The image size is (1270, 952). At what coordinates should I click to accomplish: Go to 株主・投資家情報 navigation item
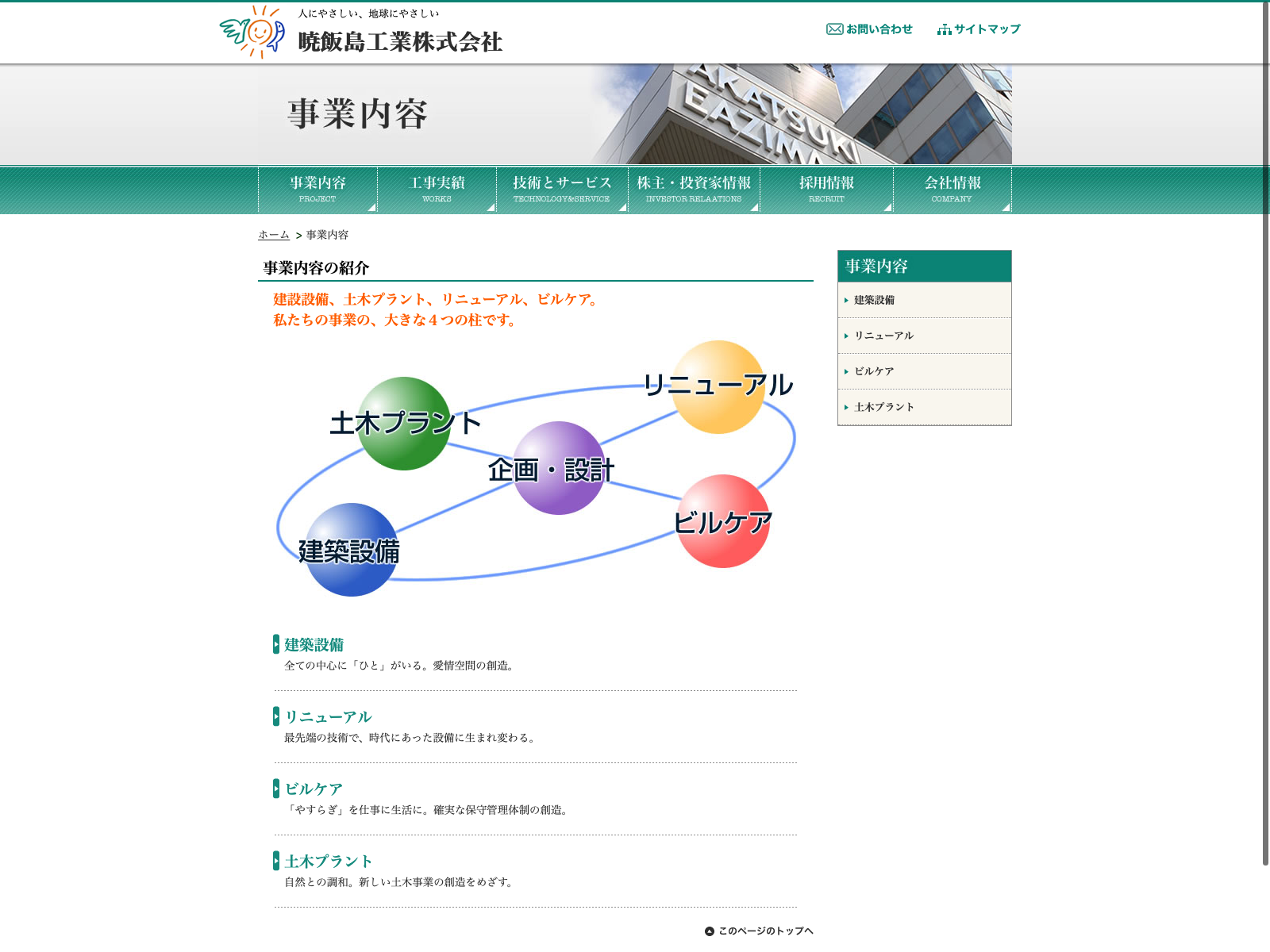click(x=694, y=189)
